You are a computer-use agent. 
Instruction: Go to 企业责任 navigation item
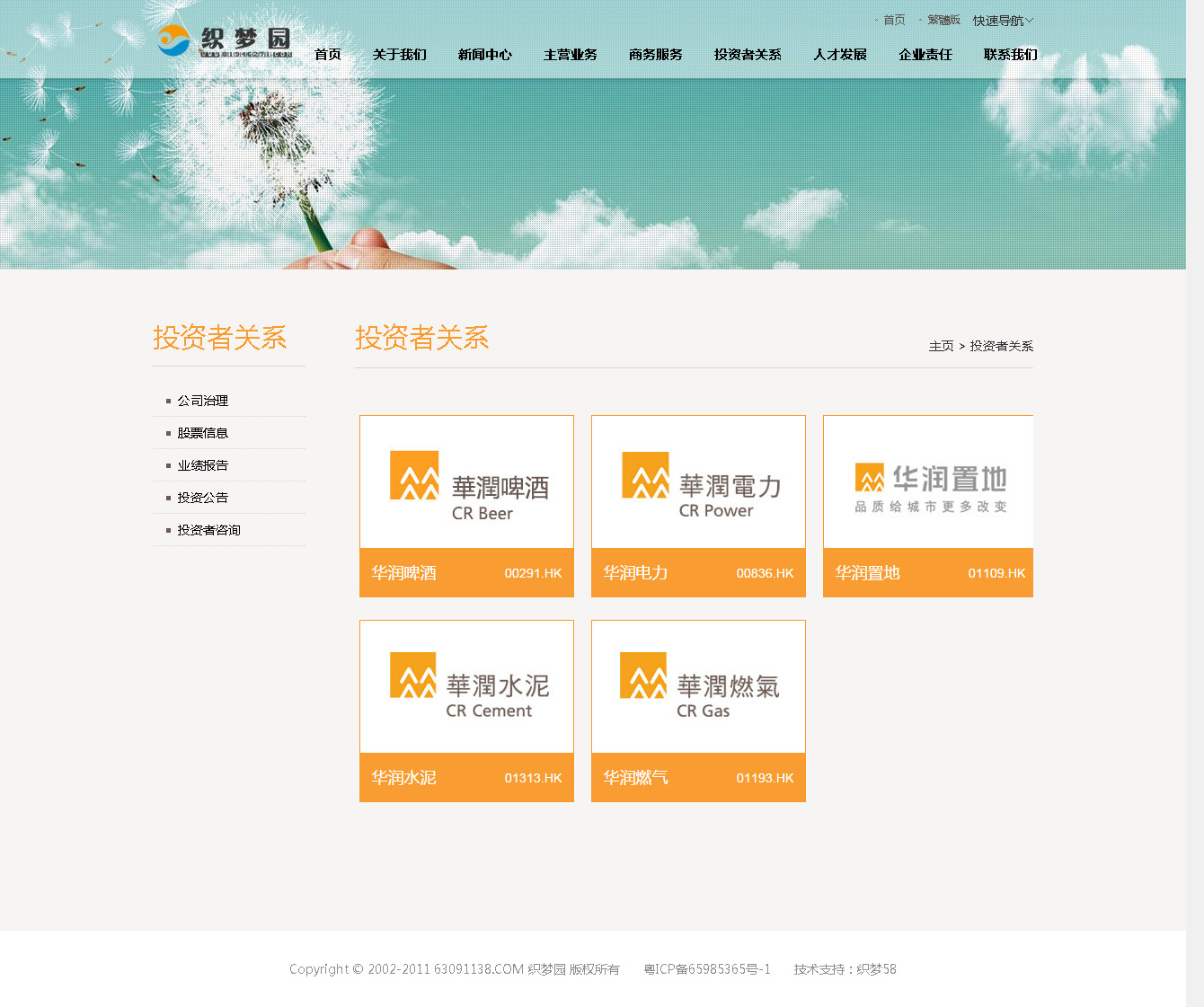(925, 55)
